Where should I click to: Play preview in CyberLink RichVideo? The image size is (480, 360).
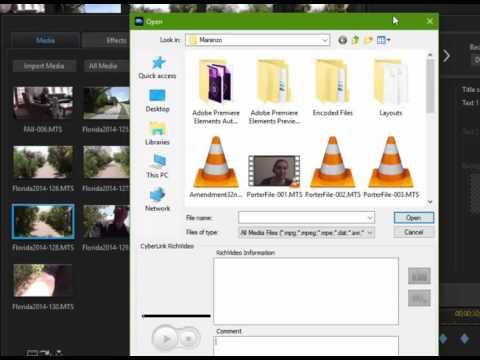coord(166,339)
